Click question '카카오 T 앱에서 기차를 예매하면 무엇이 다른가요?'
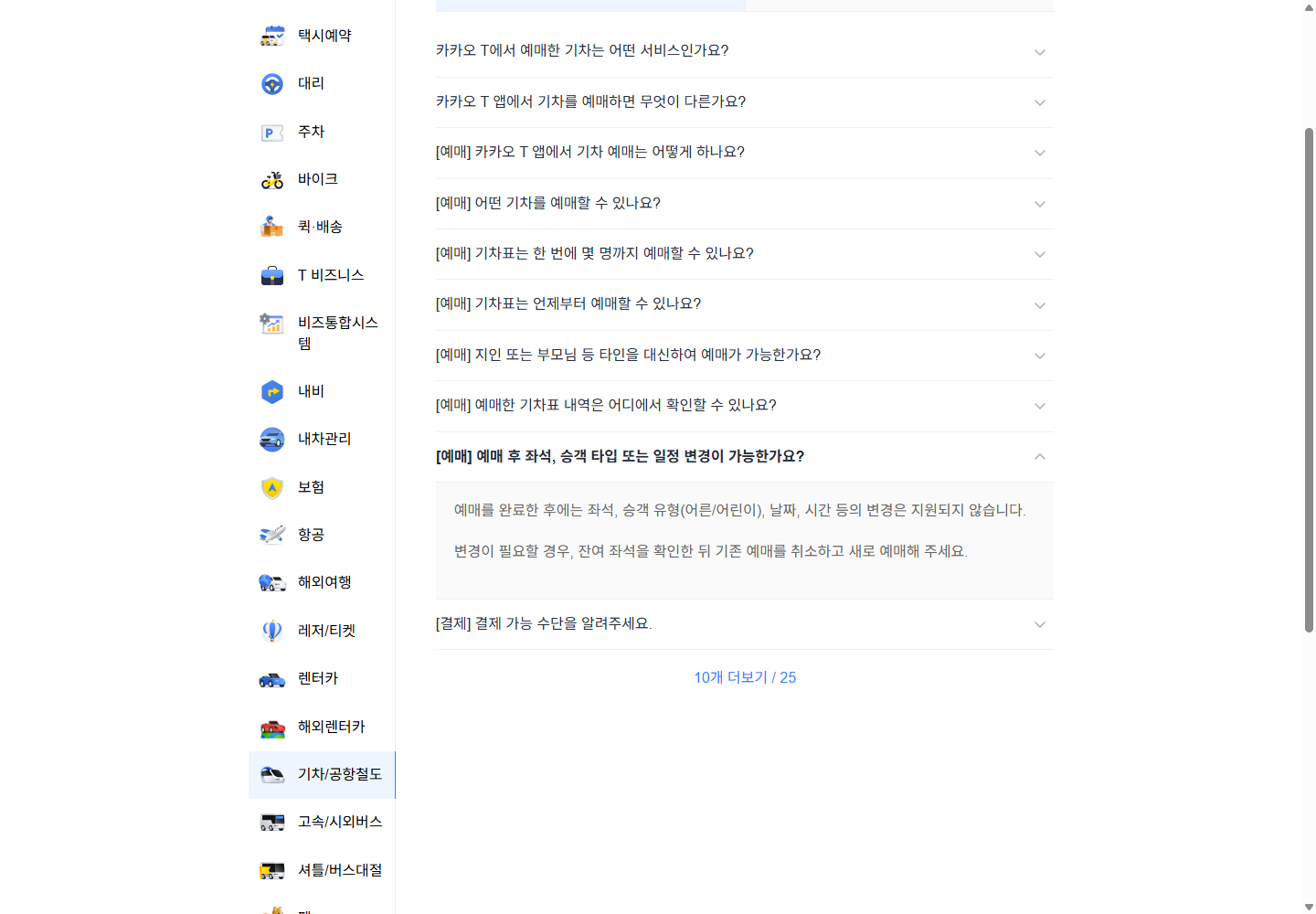Screen dimensions: 1316x914 point(590,101)
